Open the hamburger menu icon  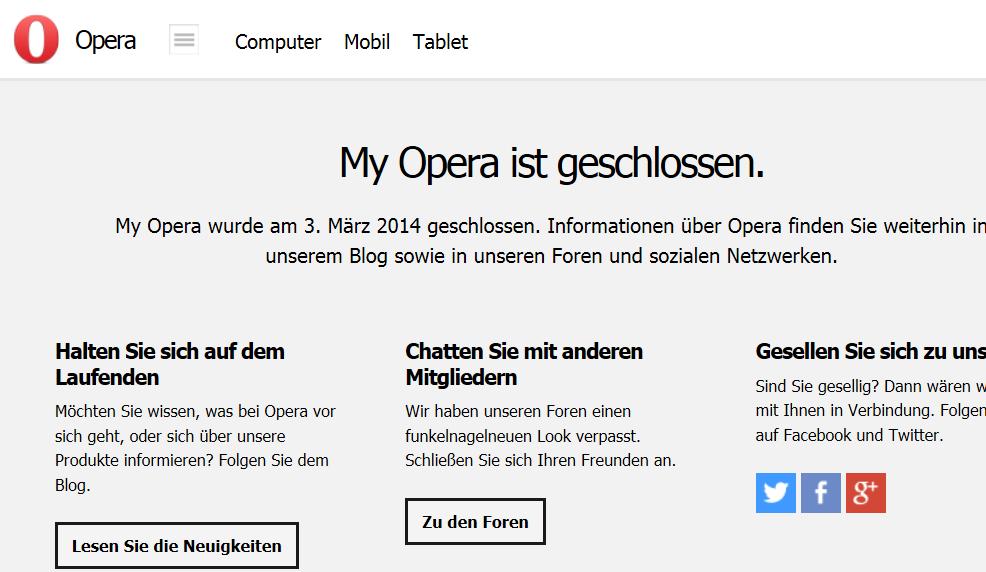point(184,40)
